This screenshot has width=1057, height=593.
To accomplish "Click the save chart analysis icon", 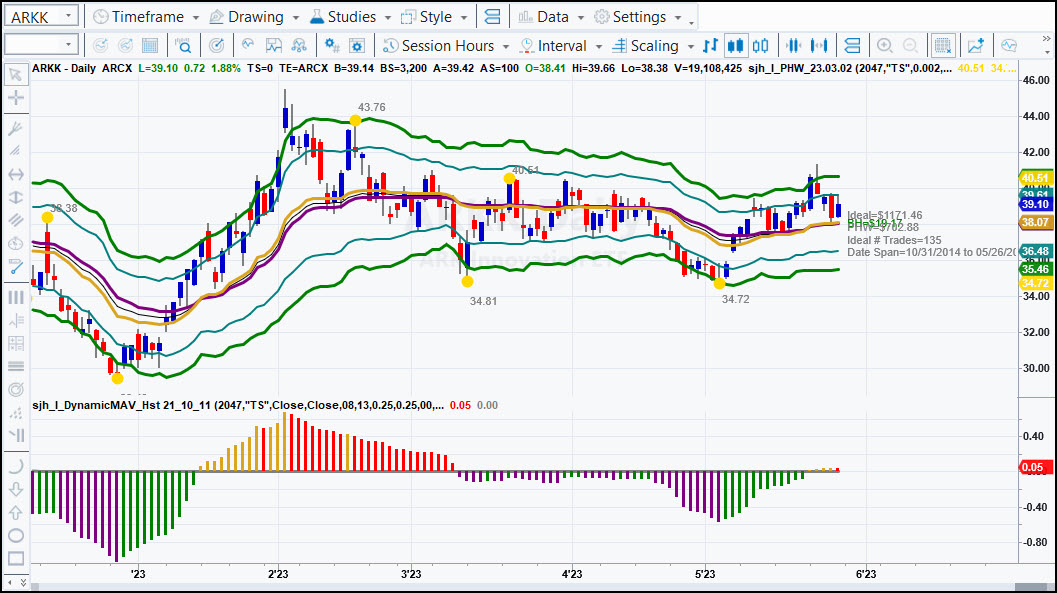I will click(274, 46).
